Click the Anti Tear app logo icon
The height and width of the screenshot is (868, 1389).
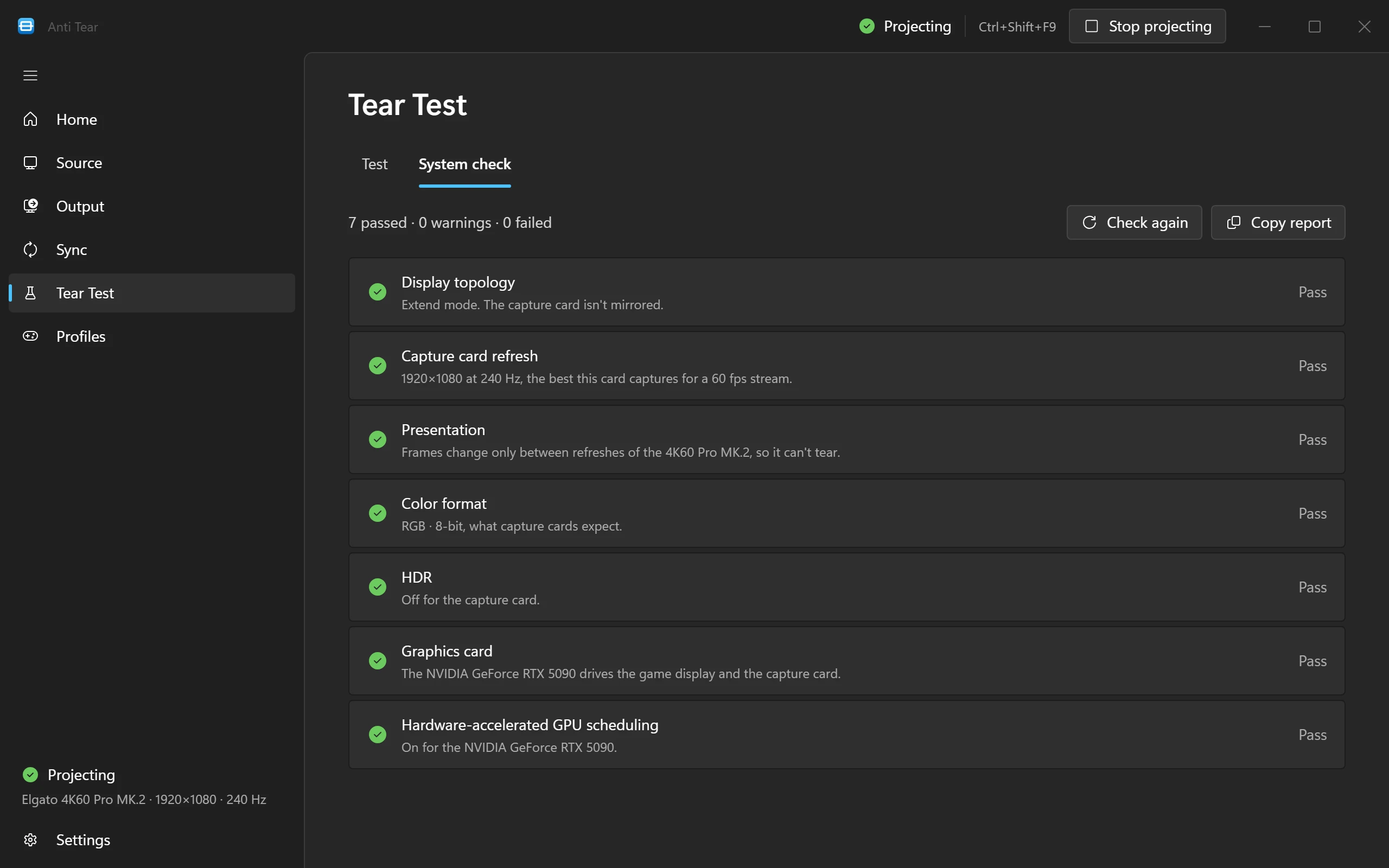27,27
